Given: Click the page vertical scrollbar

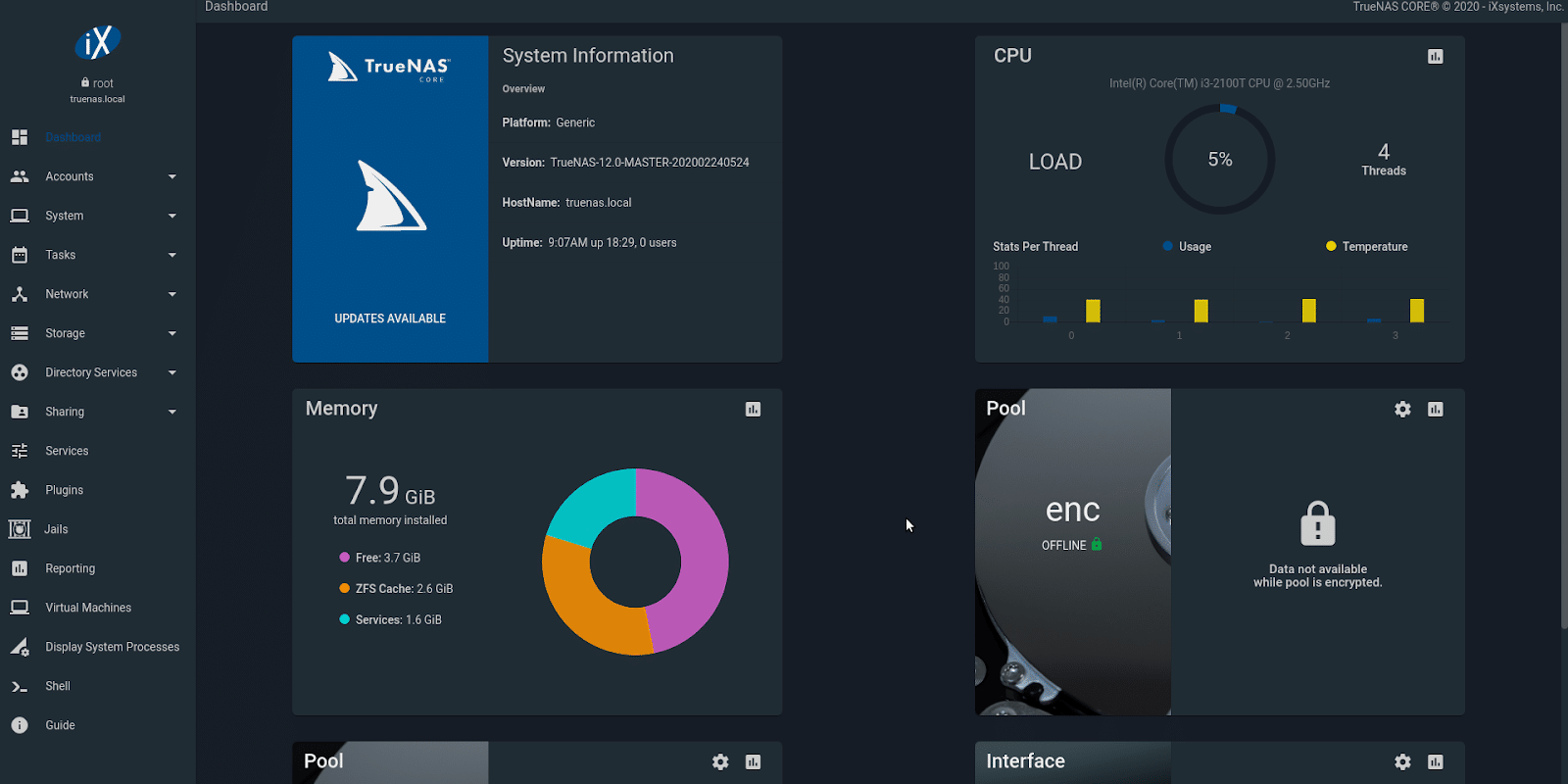Looking at the screenshot, I should (1563, 323).
